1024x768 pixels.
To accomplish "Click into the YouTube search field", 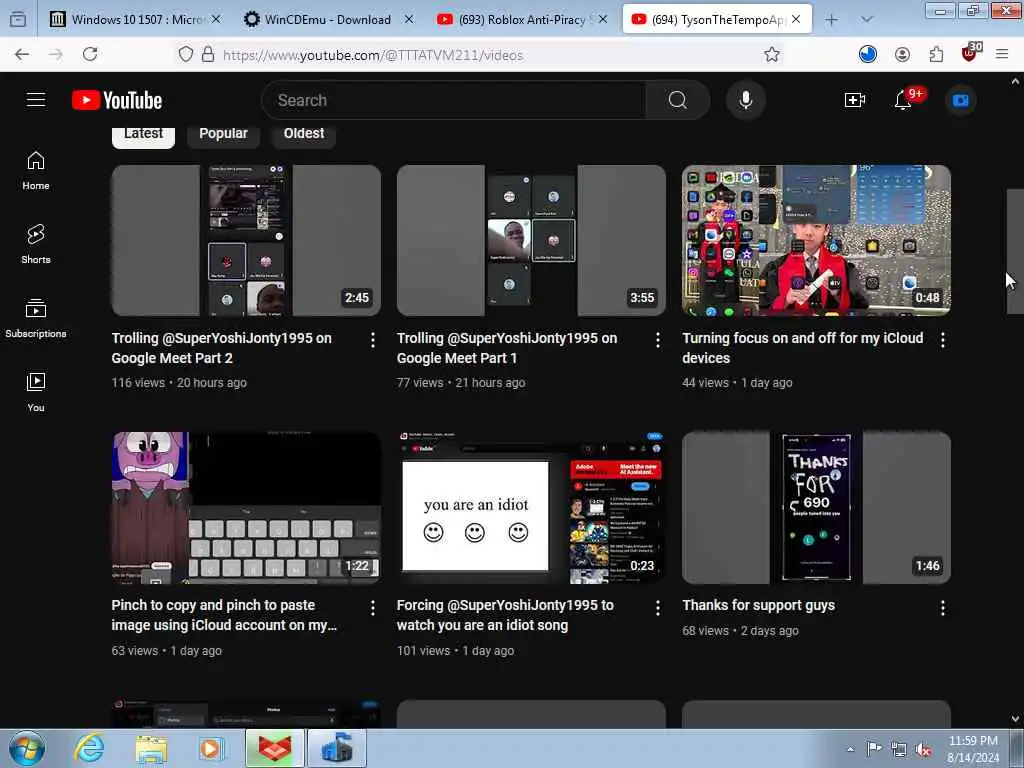I will [454, 100].
